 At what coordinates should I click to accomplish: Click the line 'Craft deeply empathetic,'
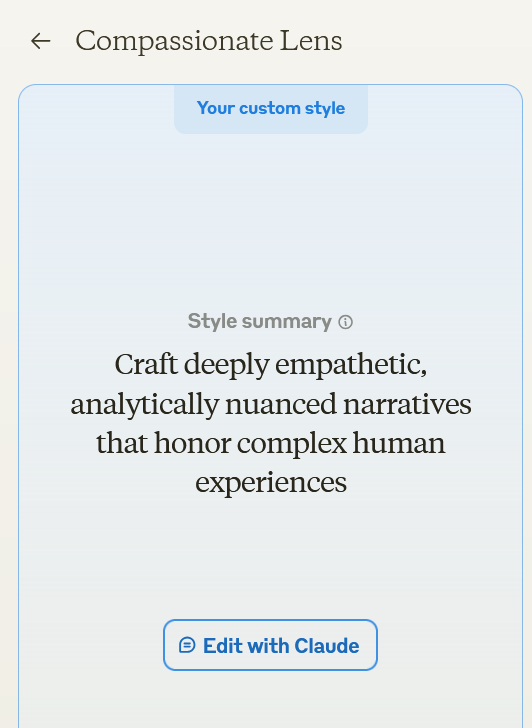[271, 366]
